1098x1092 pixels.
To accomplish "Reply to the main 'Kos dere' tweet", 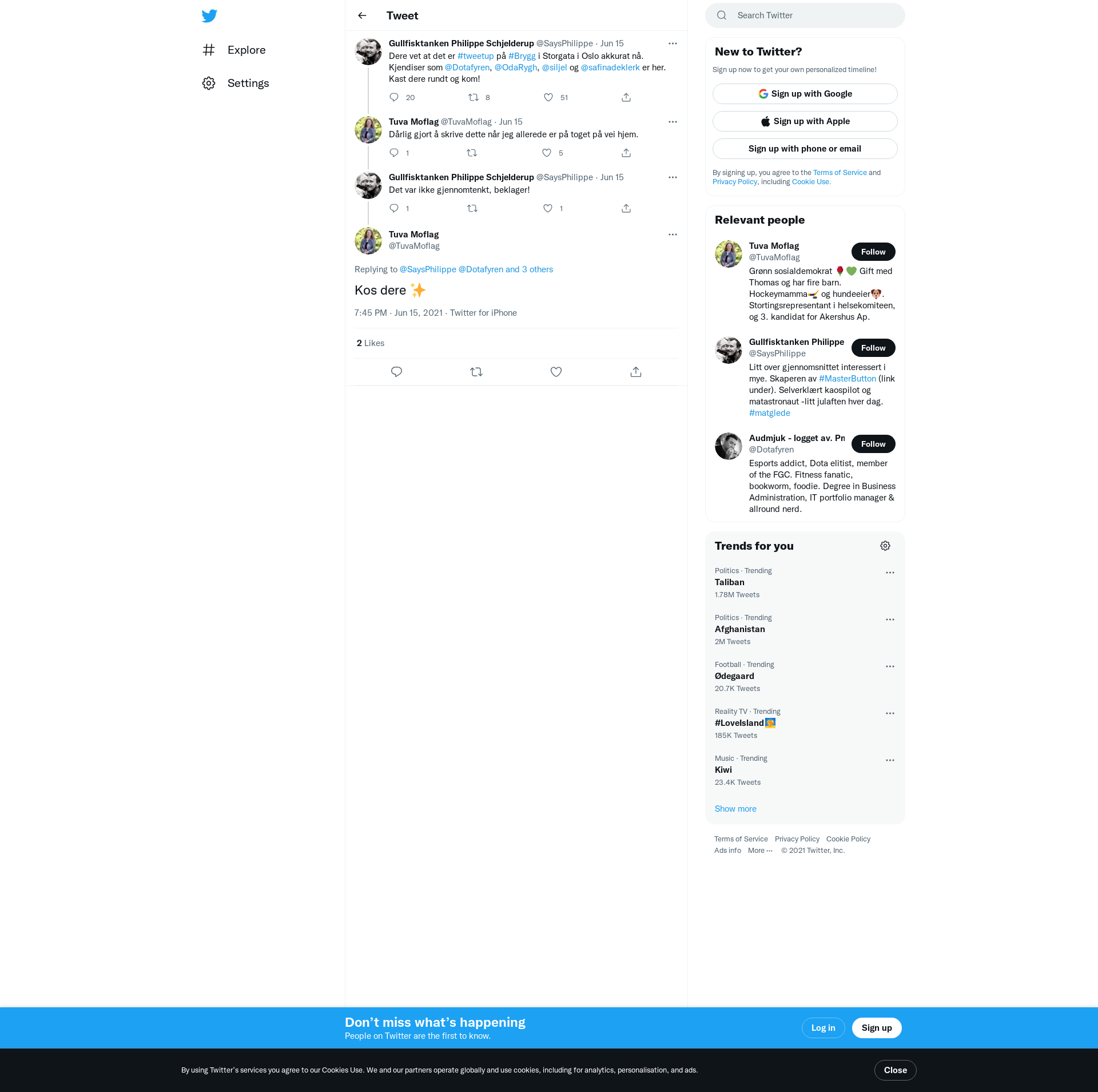I will click(396, 372).
